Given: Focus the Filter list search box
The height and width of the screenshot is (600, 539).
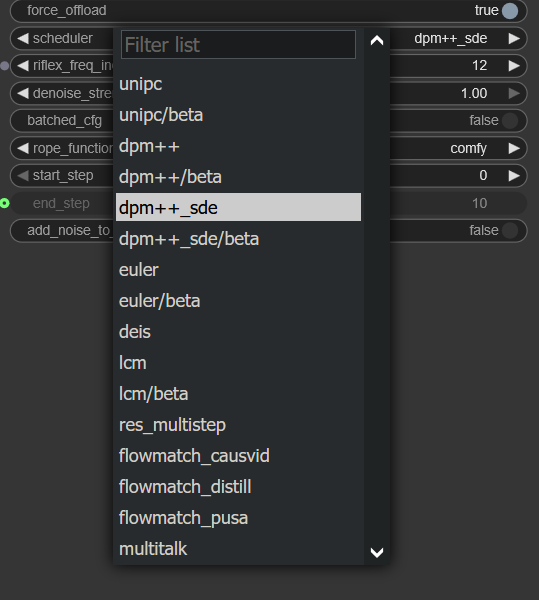Looking at the screenshot, I should (238, 44).
